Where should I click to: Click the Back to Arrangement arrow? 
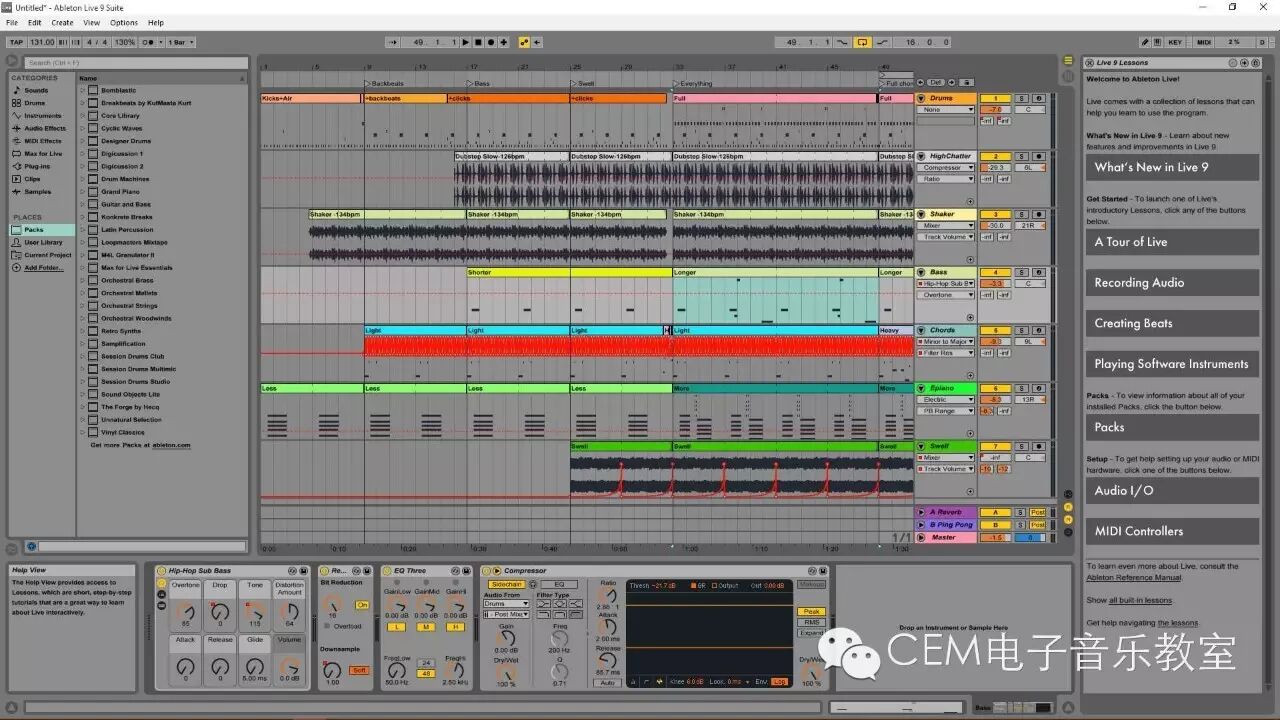(x=537, y=42)
